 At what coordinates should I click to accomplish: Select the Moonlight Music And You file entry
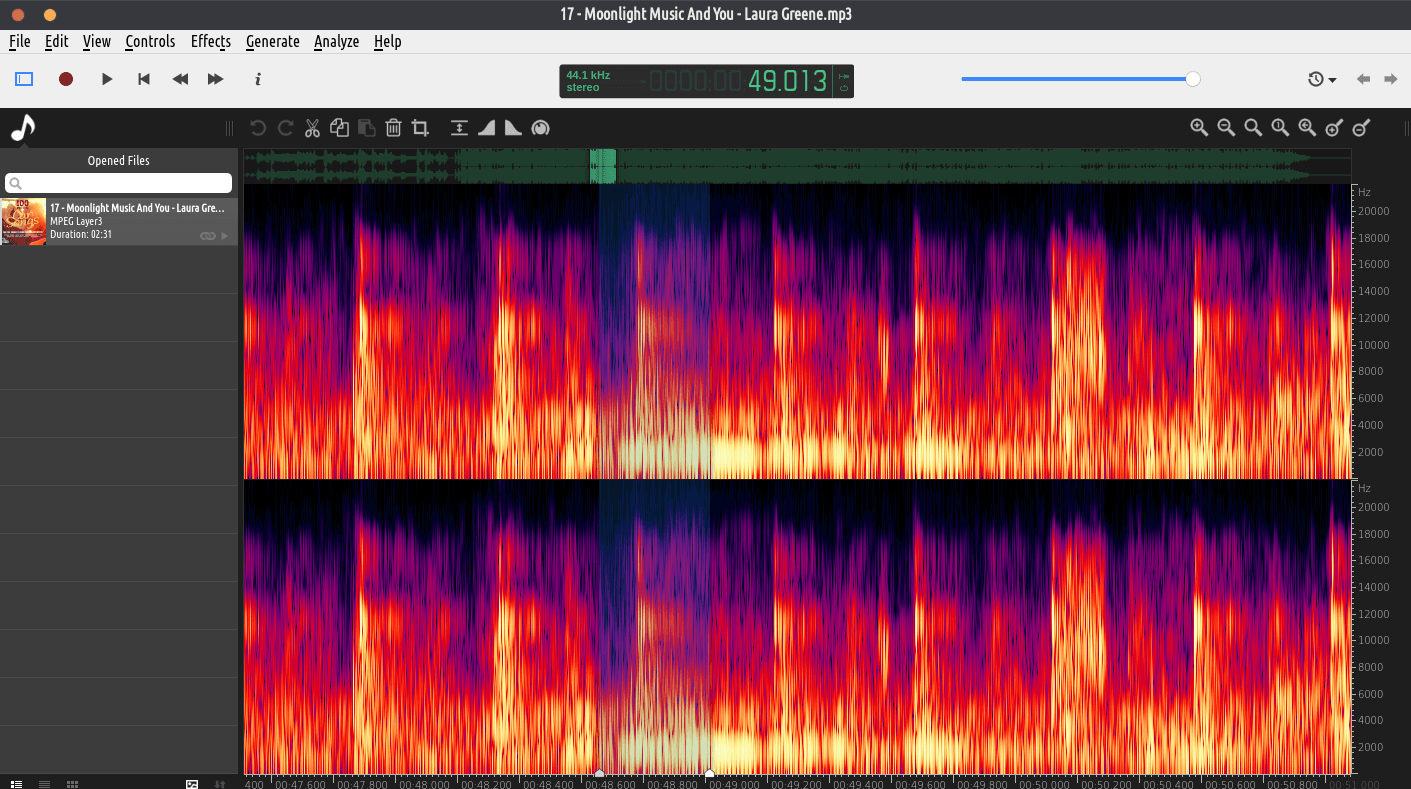[119, 221]
